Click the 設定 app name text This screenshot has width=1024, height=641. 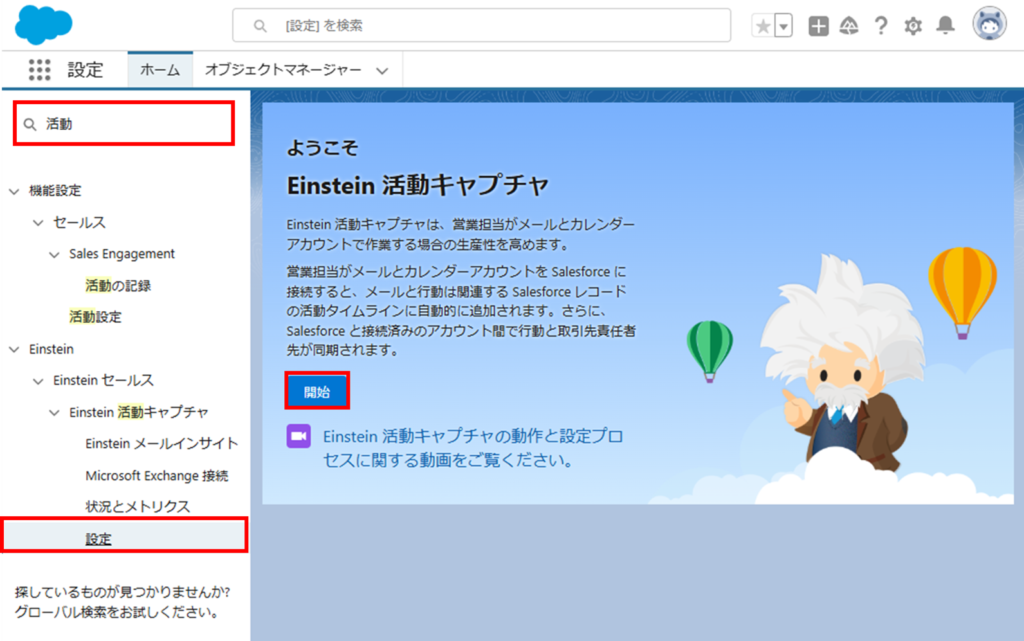click(86, 70)
